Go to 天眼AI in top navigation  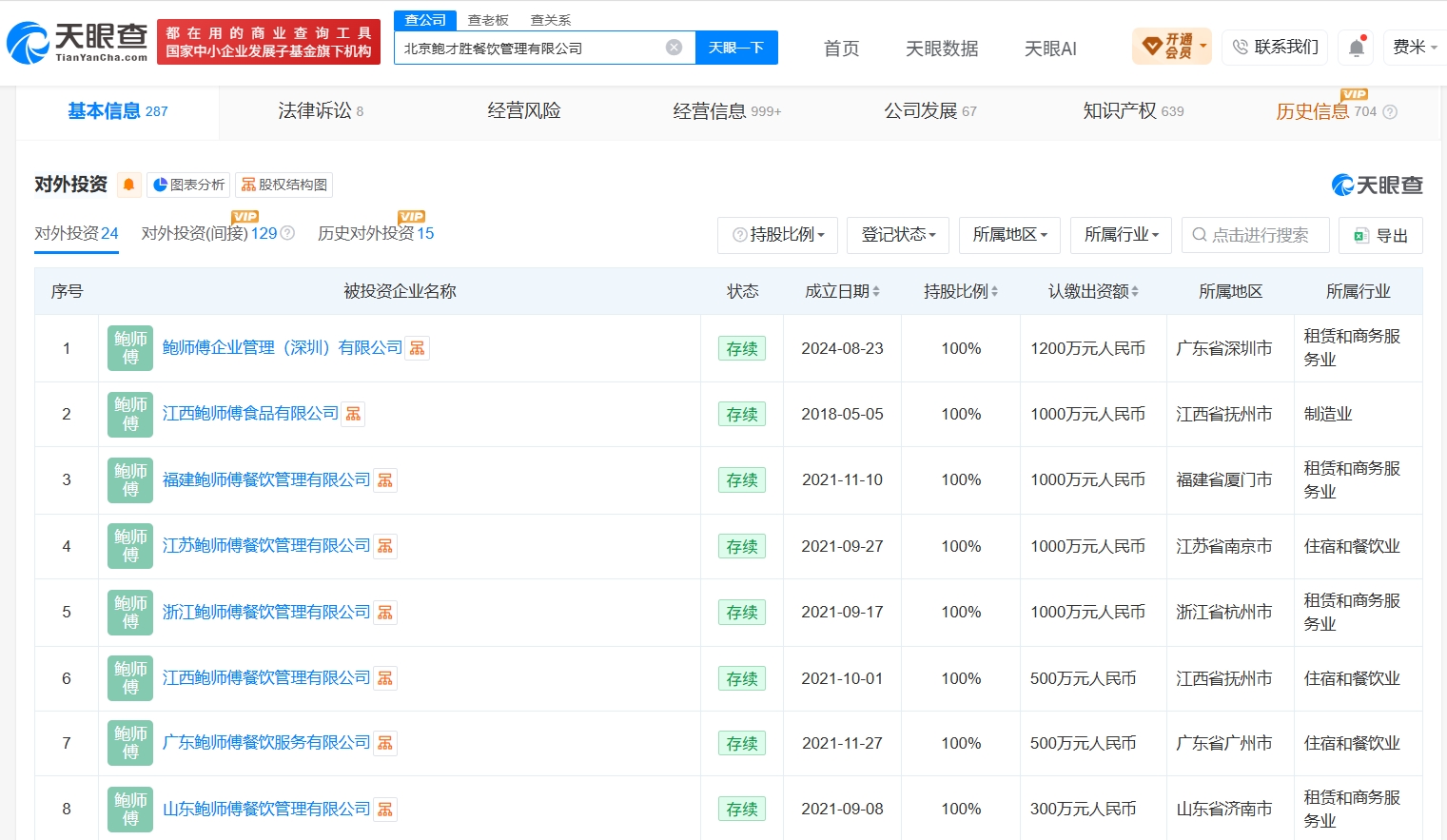tap(1050, 48)
